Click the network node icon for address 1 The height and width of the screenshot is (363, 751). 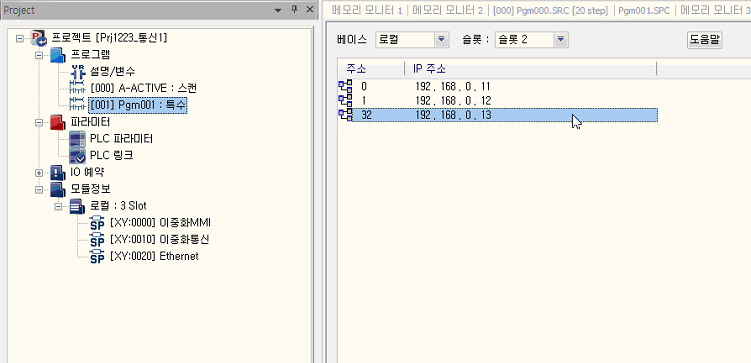tap(345, 101)
